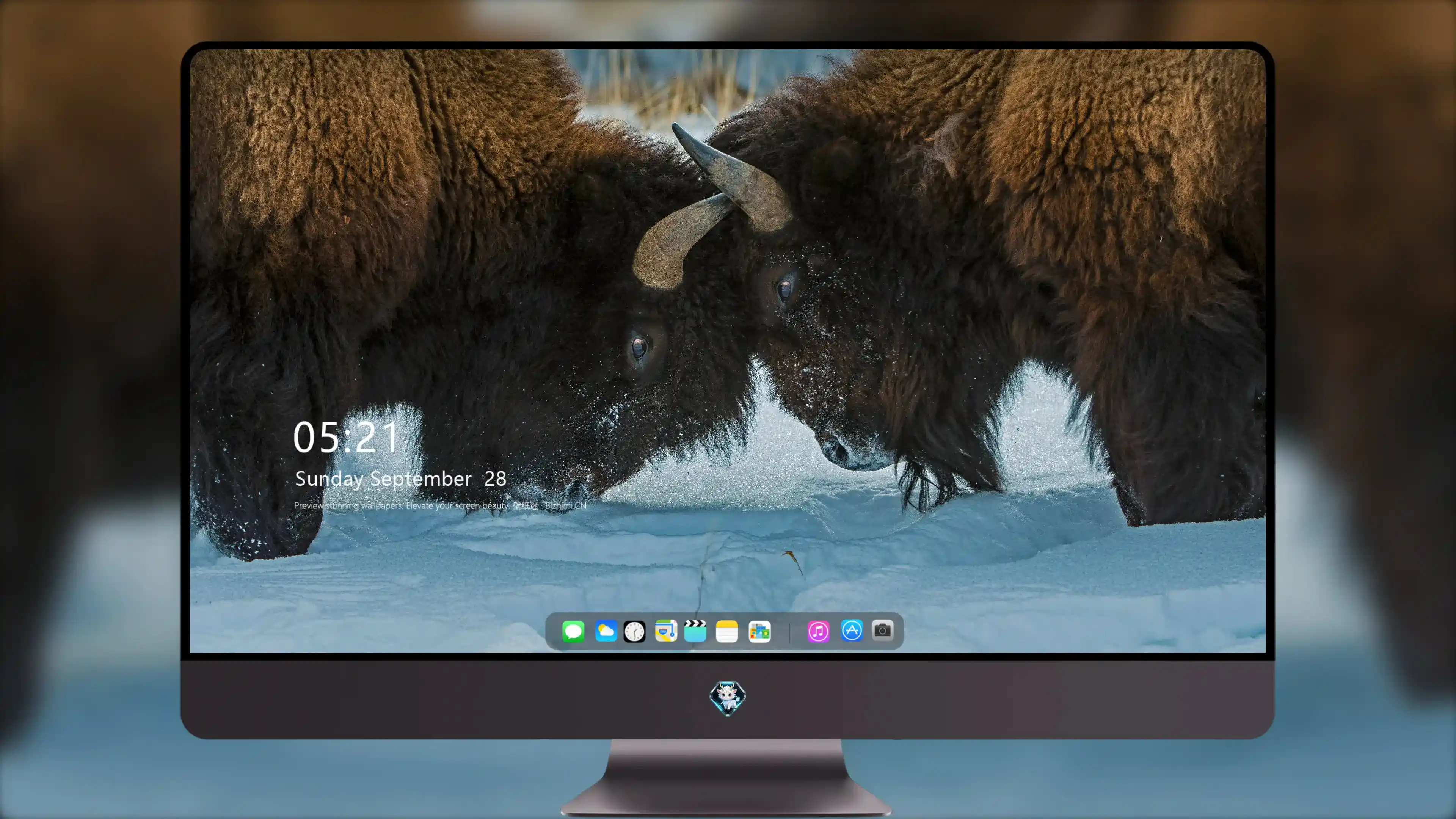Open the Notes app in the dock

click(x=727, y=631)
